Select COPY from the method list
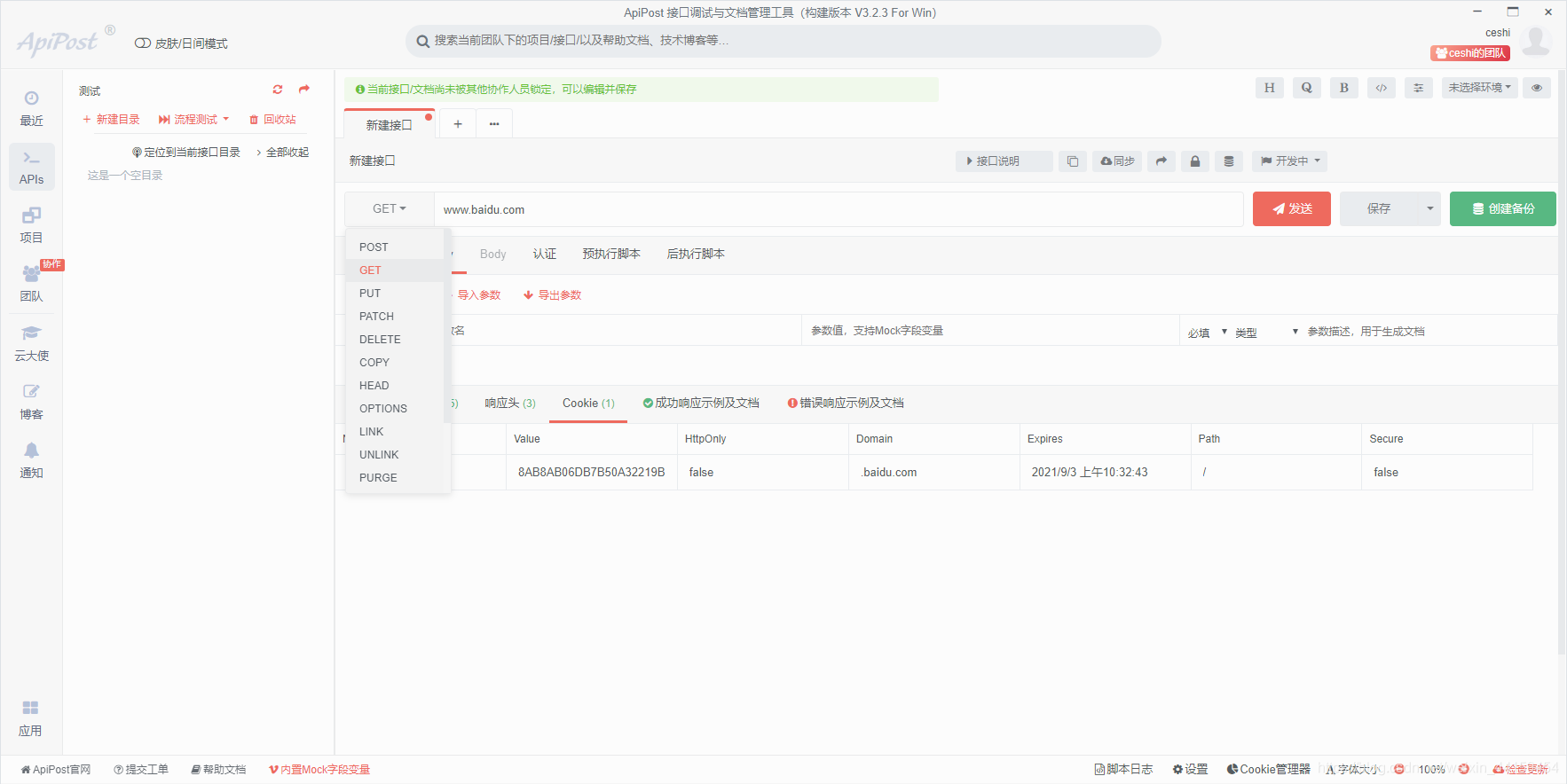This screenshot has width=1567, height=784. coord(395,363)
